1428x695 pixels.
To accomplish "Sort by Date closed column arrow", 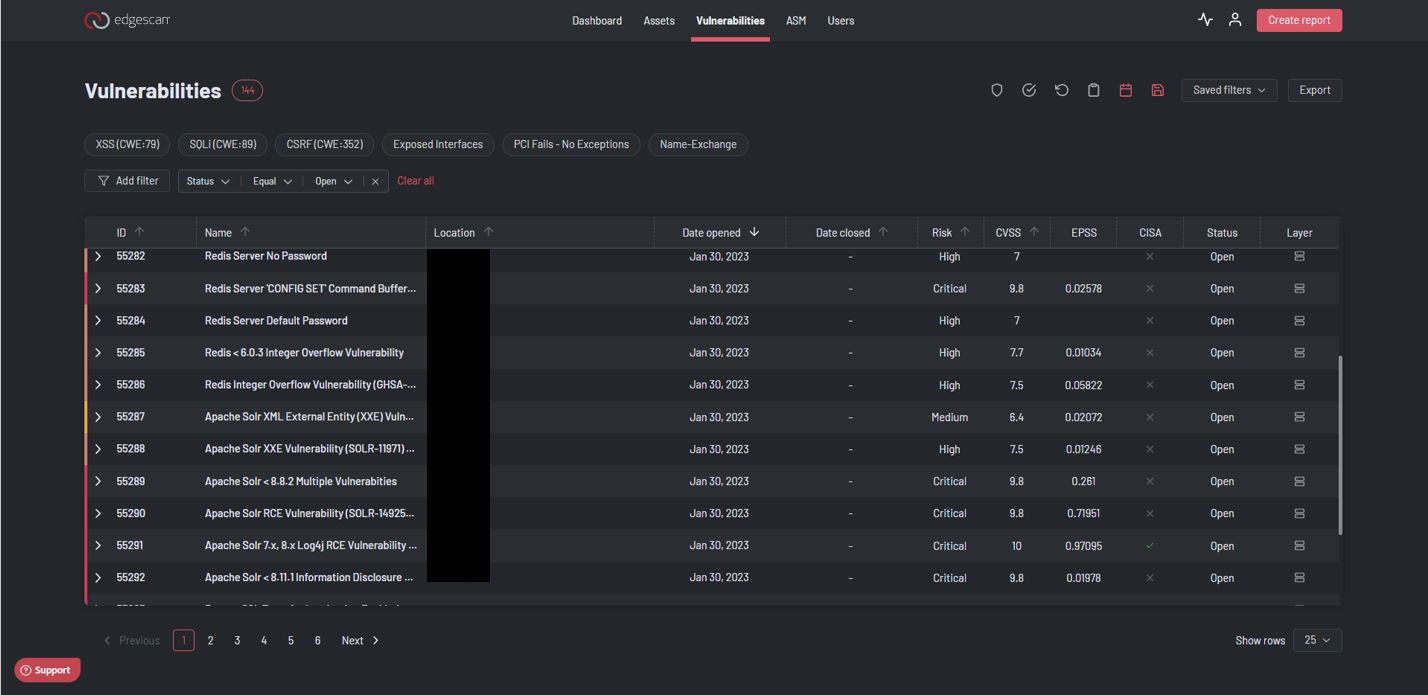I will point(883,232).
